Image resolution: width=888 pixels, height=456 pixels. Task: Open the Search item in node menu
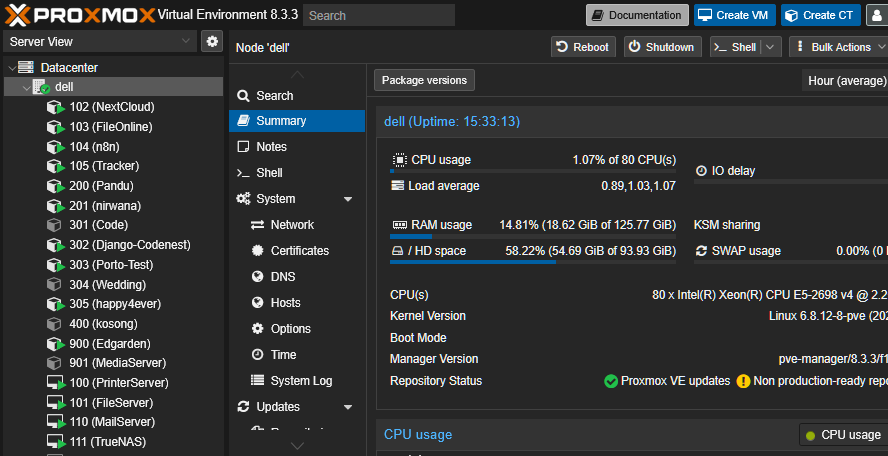point(297,96)
